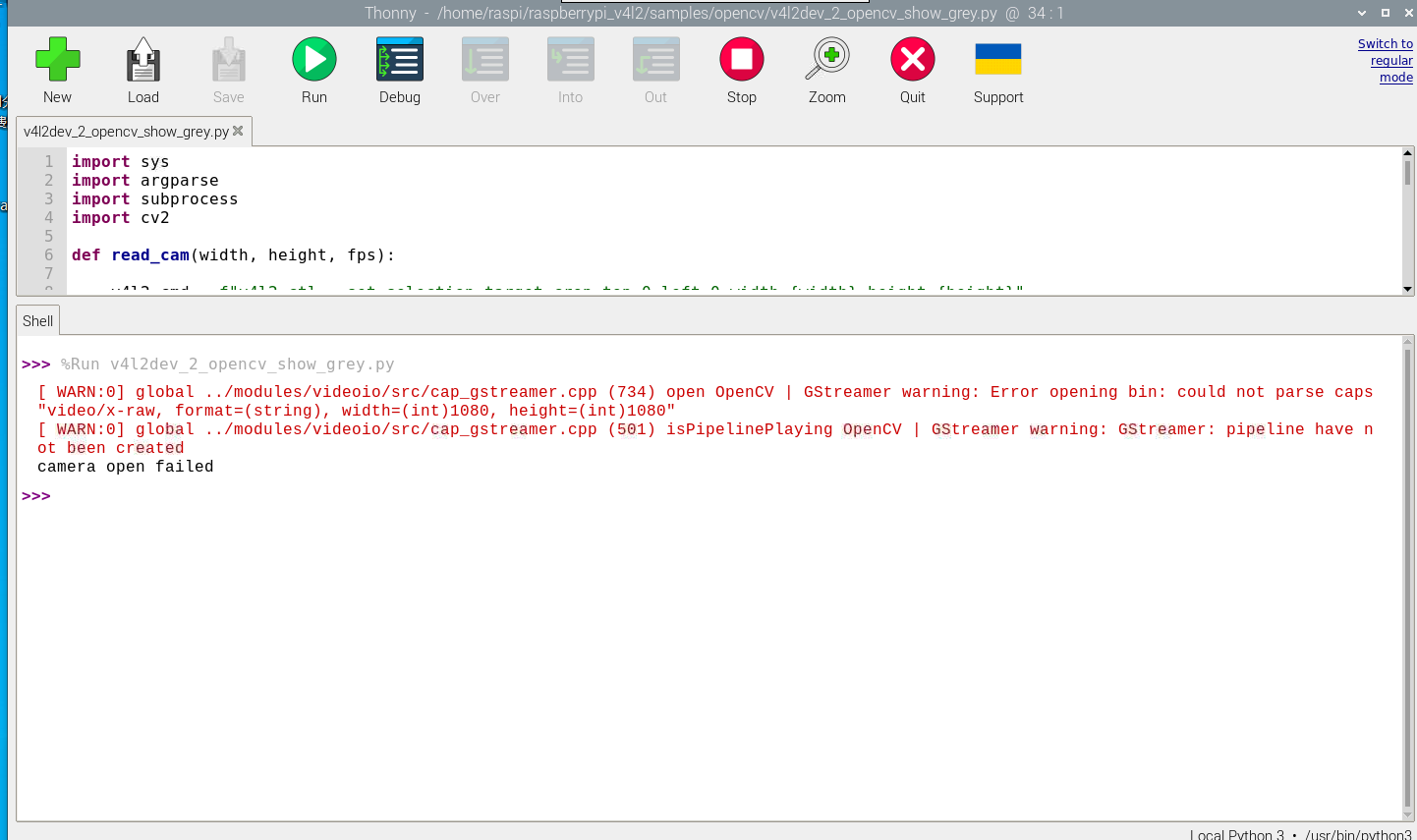Switch to regular mode link
This screenshot has height=840, width=1417.
click(1386, 60)
